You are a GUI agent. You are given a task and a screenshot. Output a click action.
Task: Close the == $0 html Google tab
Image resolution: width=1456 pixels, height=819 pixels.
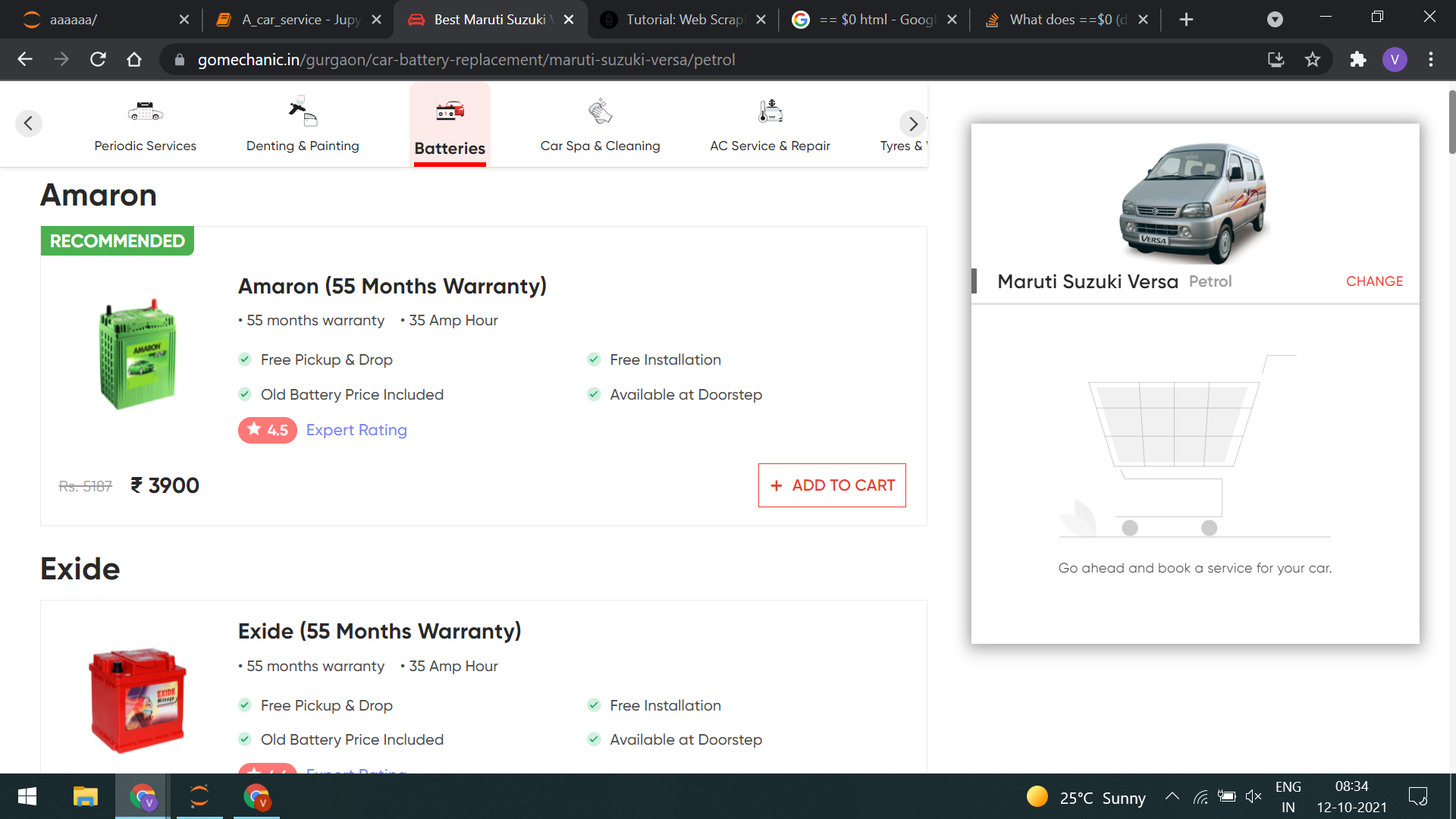(952, 20)
